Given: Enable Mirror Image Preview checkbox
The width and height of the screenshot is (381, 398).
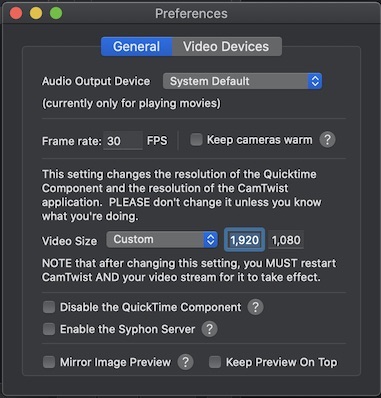Looking at the screenshot, I should point(49,362).
